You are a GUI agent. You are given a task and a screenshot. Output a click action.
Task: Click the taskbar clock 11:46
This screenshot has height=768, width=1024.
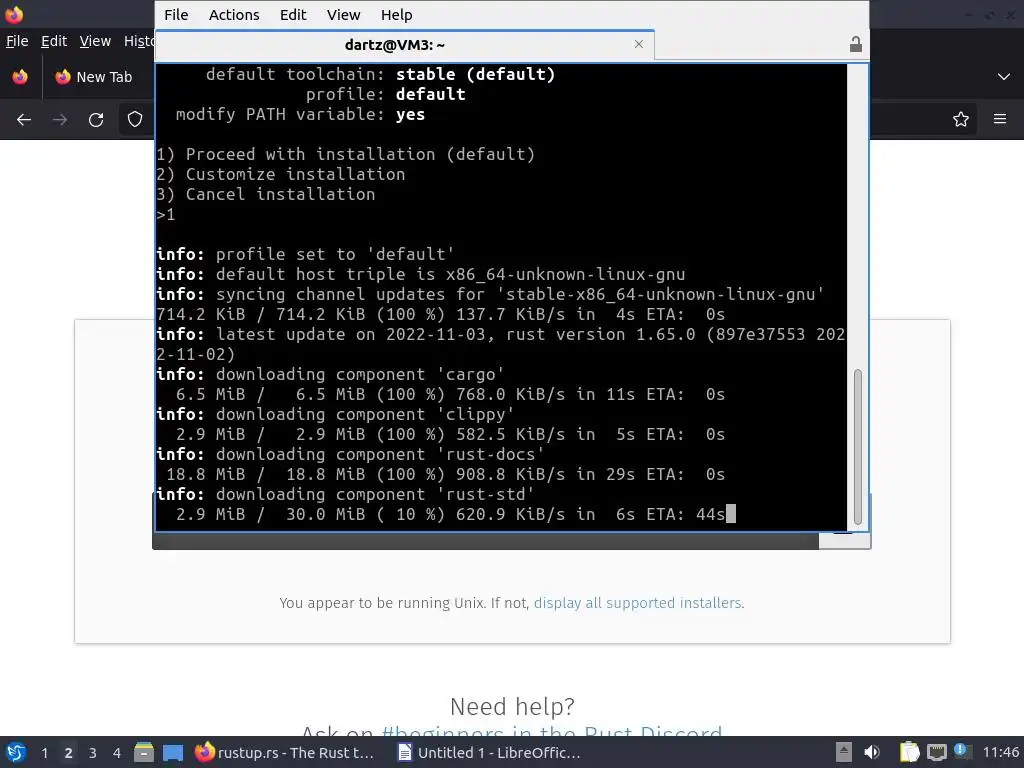(1000, 752)
